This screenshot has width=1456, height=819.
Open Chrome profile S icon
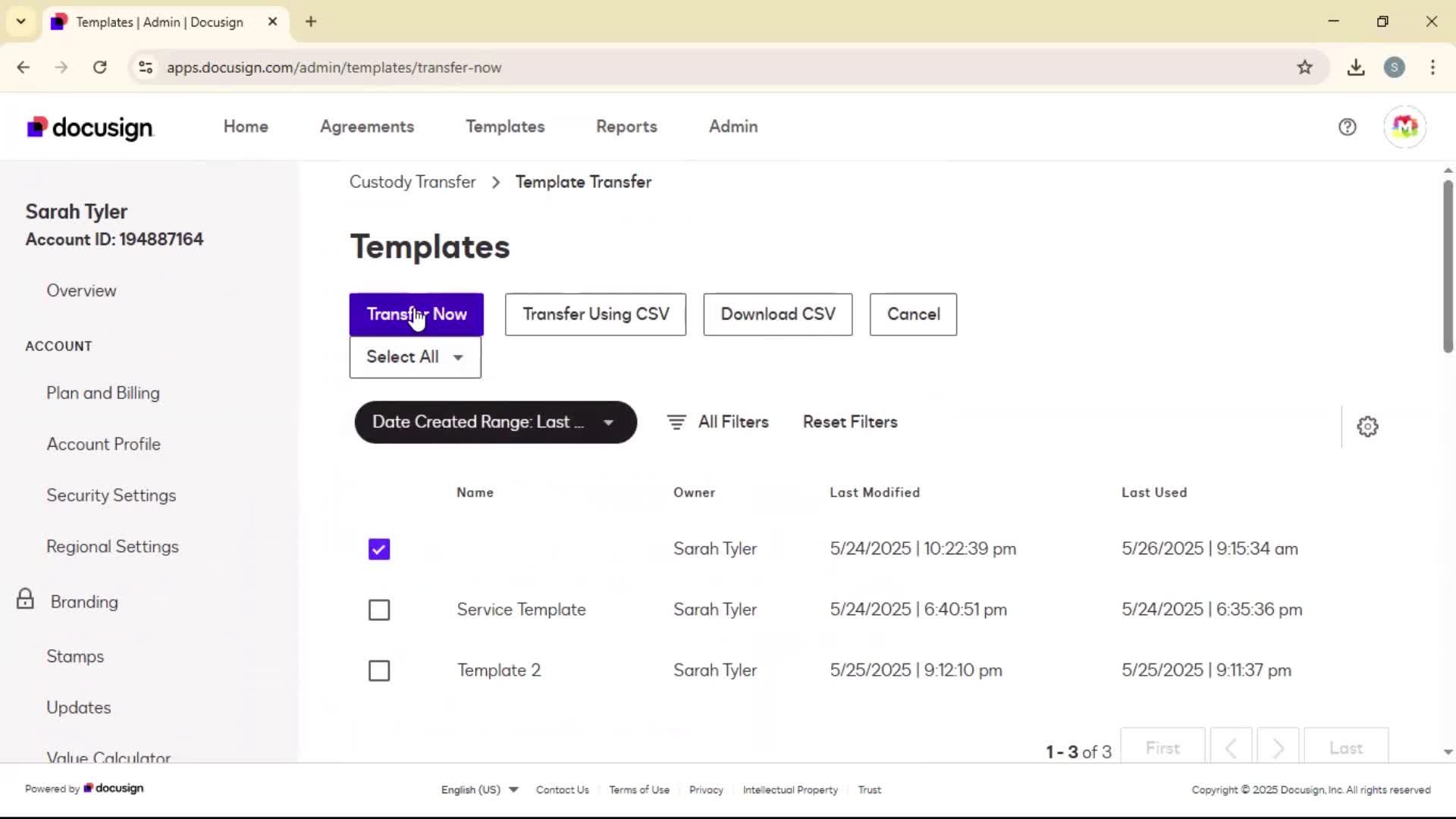(1394, 67)
